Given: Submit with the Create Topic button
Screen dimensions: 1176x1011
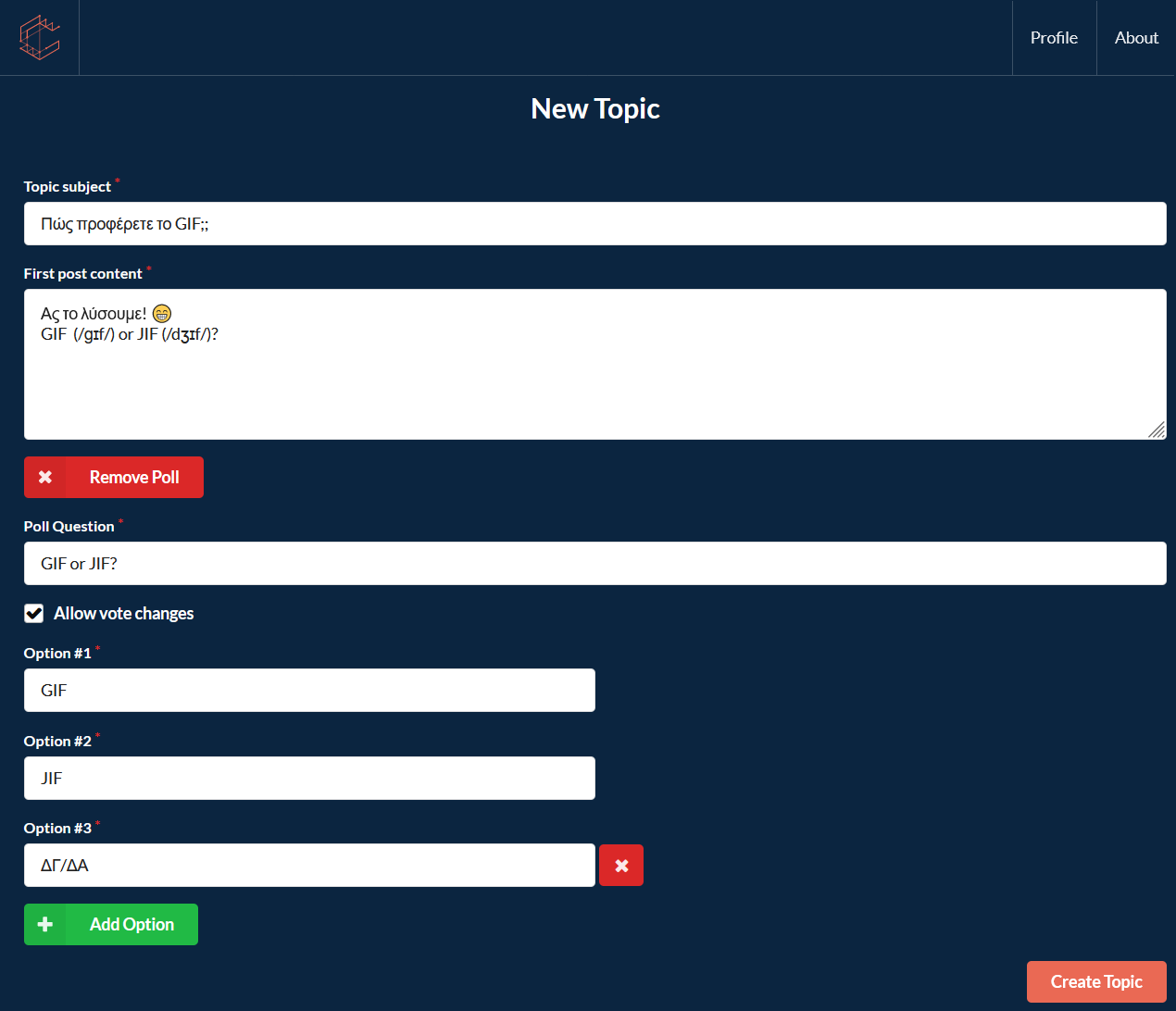Looking at the screenshot, I should coord(1095,981).
